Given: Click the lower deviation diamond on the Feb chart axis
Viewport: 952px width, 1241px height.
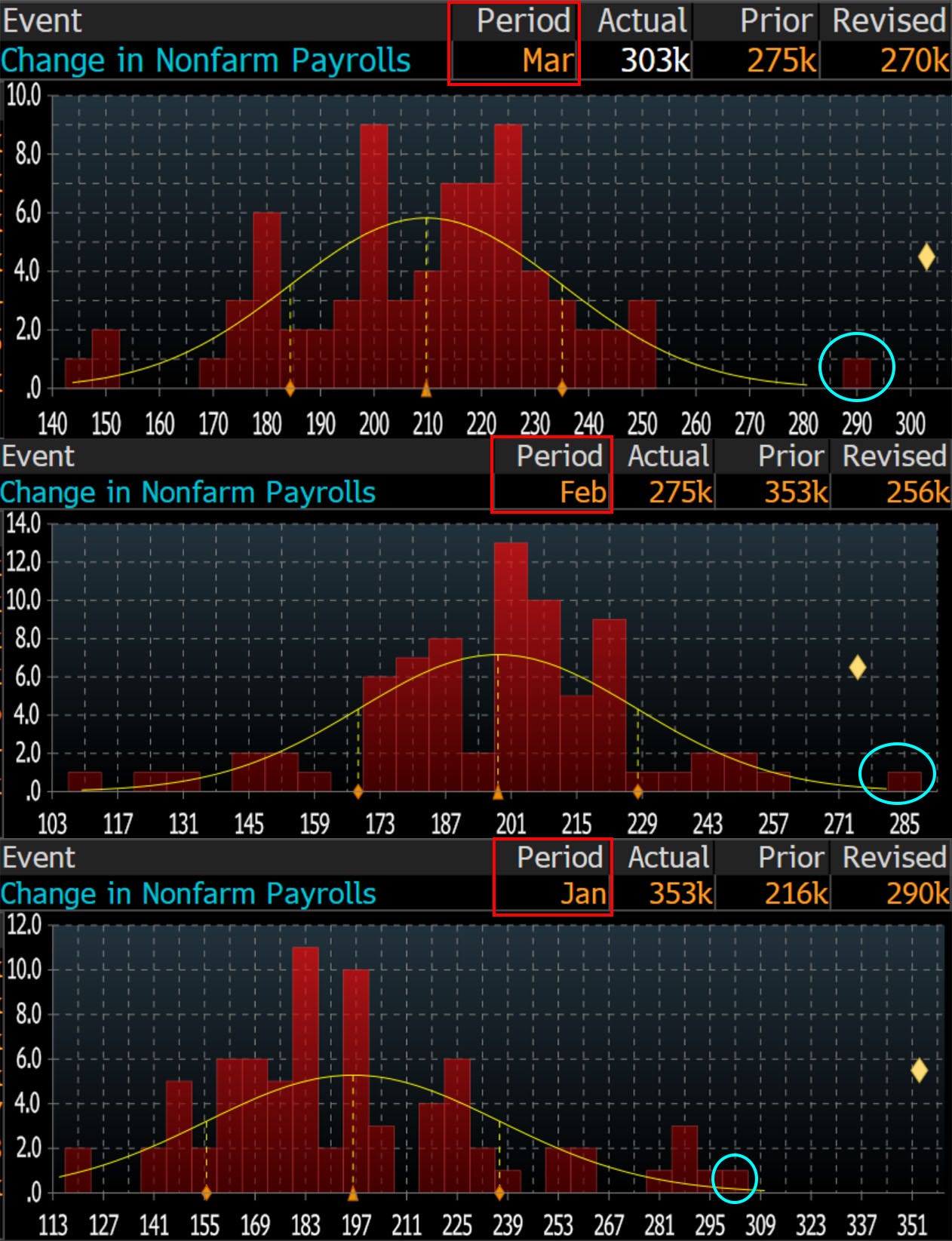Looking at the screenshot, I should point(358,791).
